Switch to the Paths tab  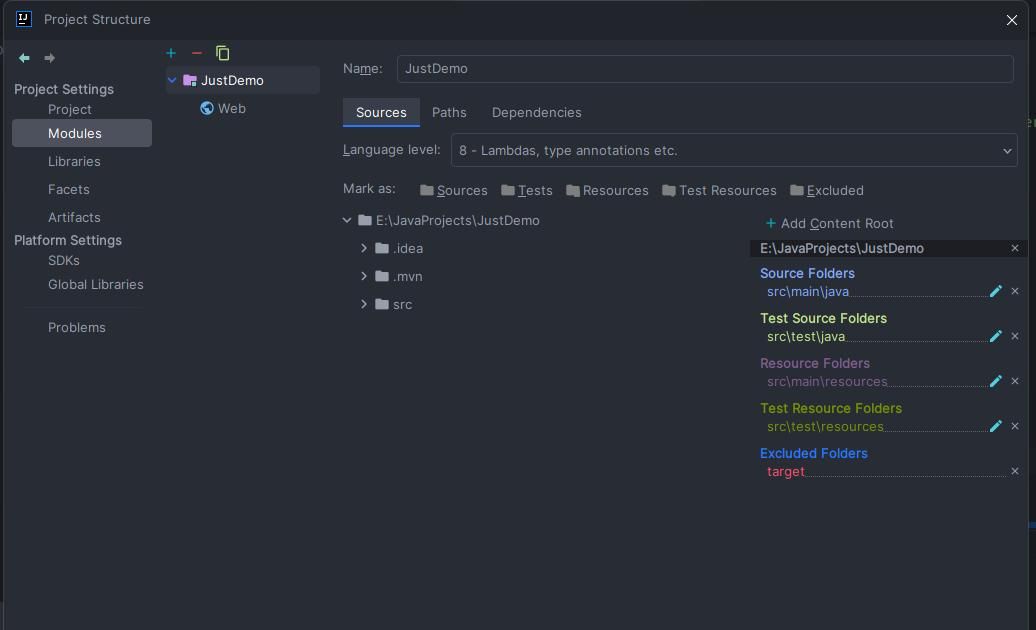point(449,112)
